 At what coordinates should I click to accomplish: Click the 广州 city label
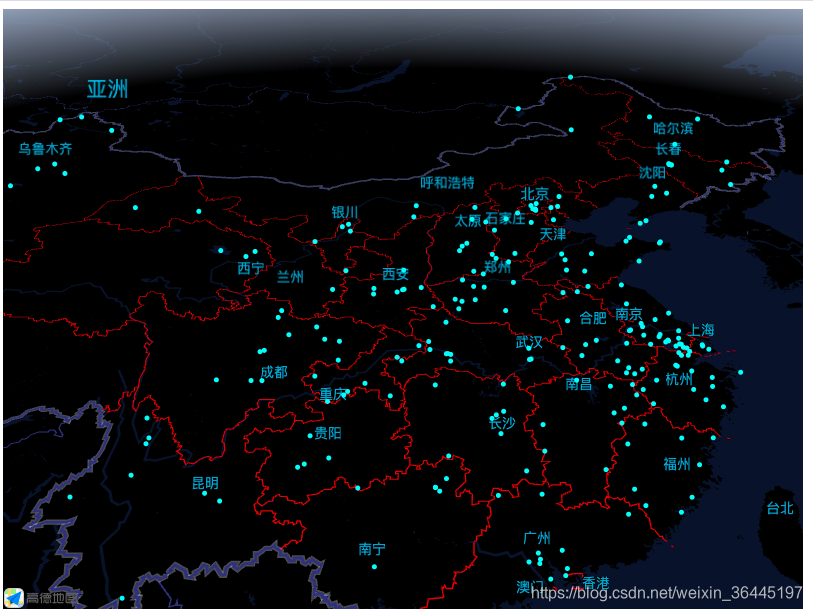coord(537,538)
